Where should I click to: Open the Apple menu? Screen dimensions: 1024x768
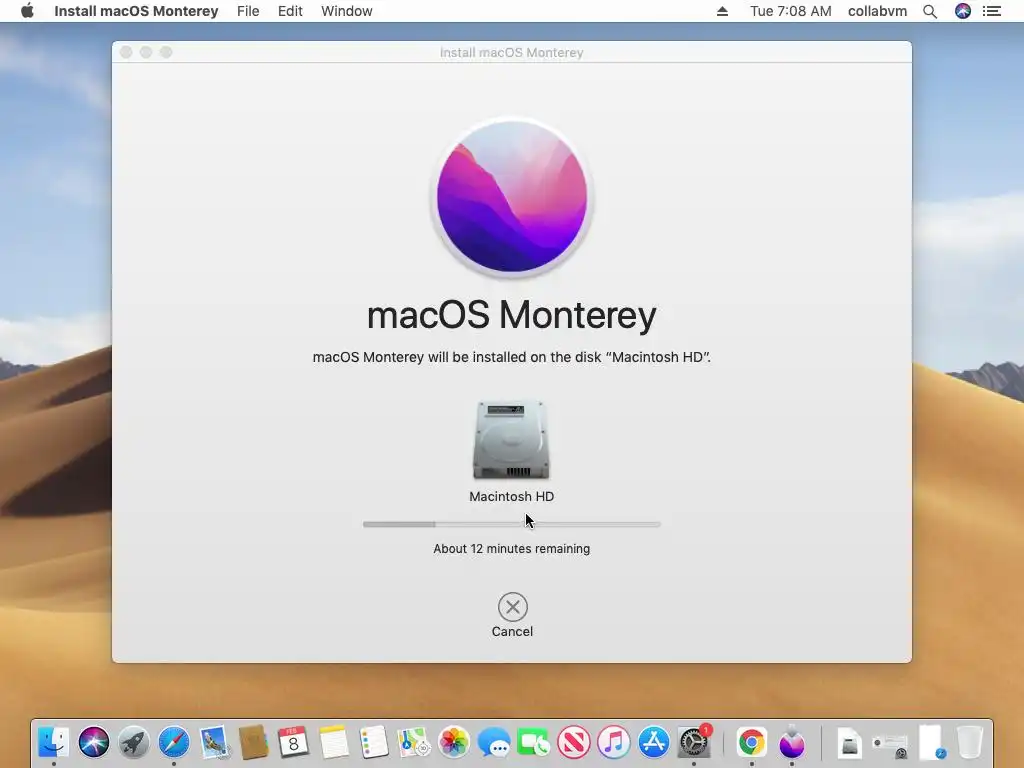tap(27, 11)
